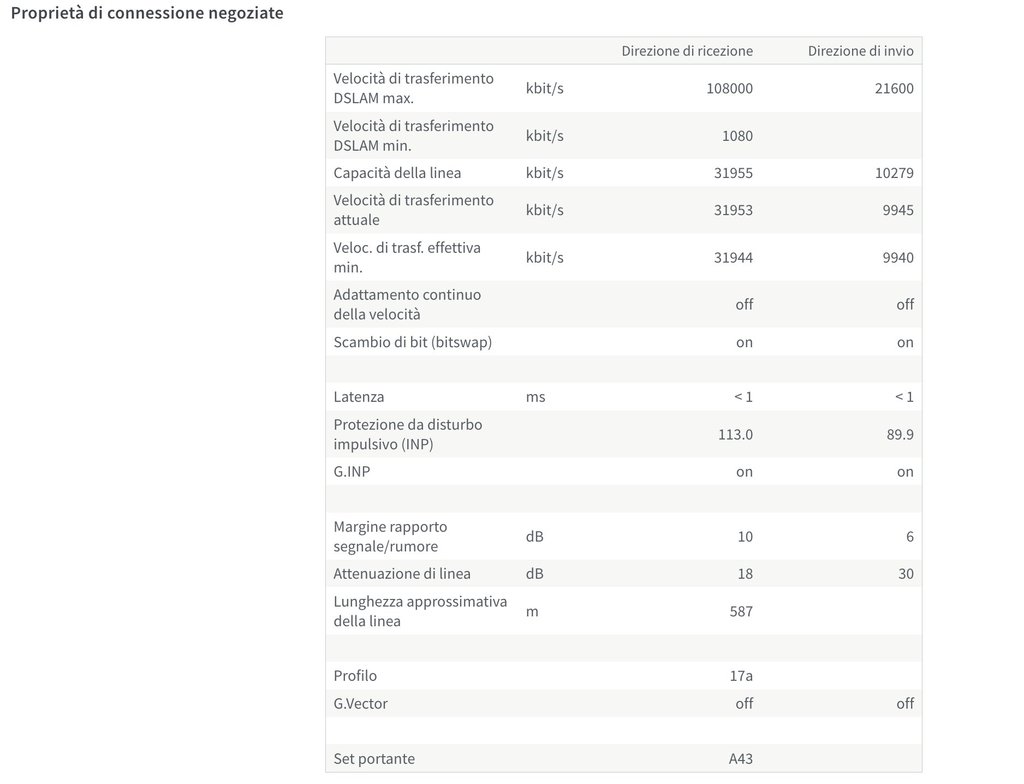Select the 'Margine rapporto segnale/rumore' label

point(391,536)
